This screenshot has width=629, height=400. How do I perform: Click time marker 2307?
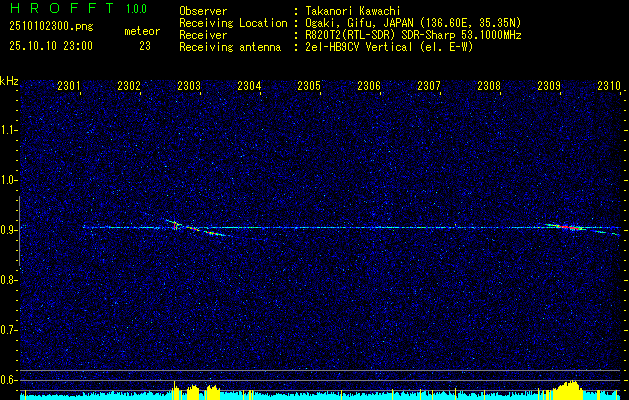click(429, 86)
